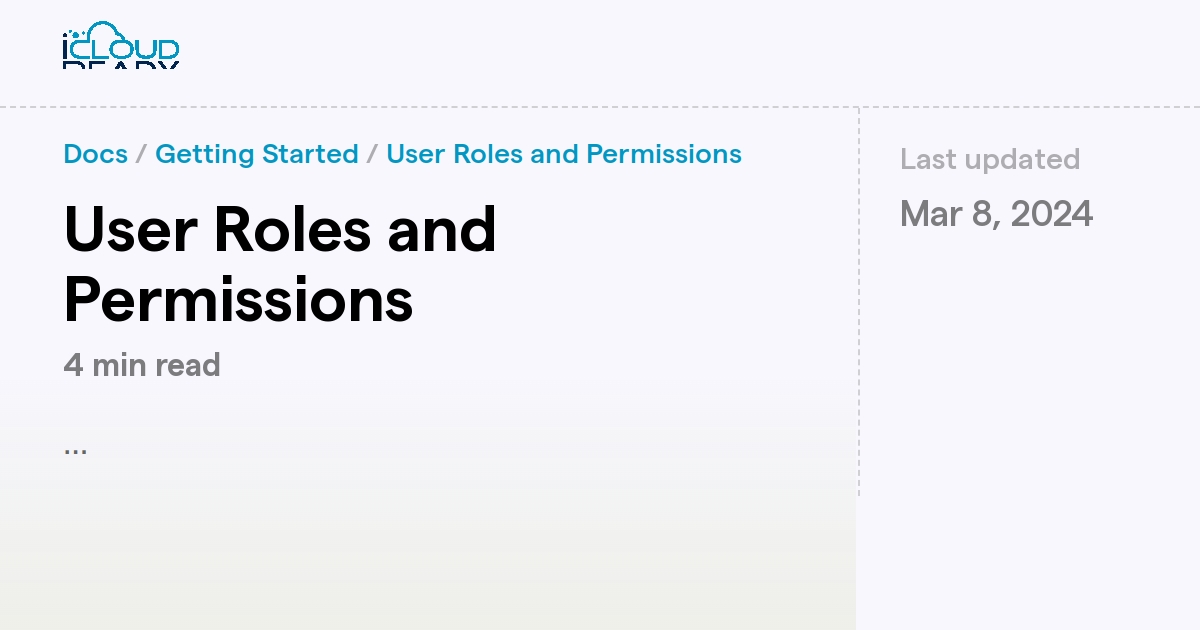Screen dimensions: 1200x630
Task: Select the 'User Roles and Permissions' breadcrumb
Action: pyautogui.click(x=563, y=154)
